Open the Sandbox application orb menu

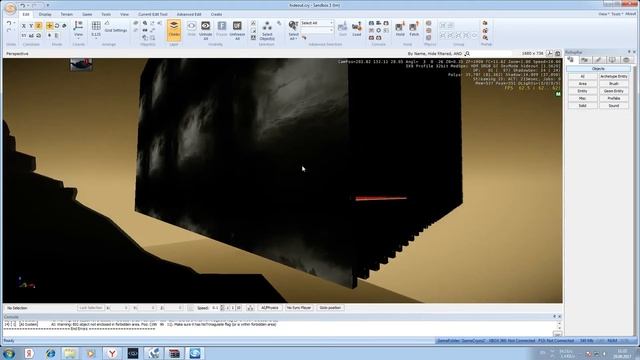pos(10,8)
